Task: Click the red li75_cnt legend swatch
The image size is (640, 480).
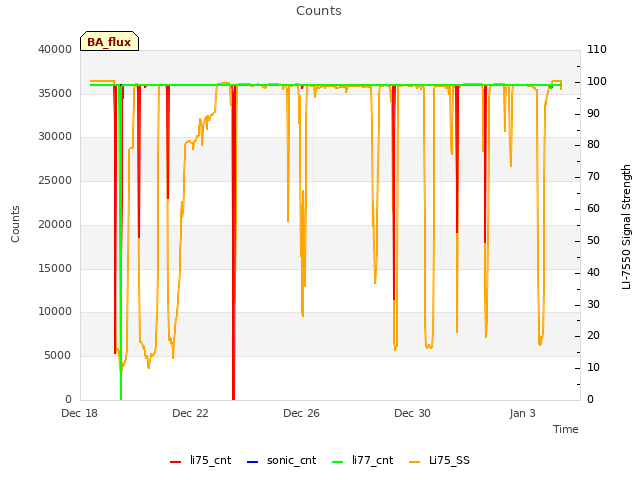Action: (x=176, y=462)
